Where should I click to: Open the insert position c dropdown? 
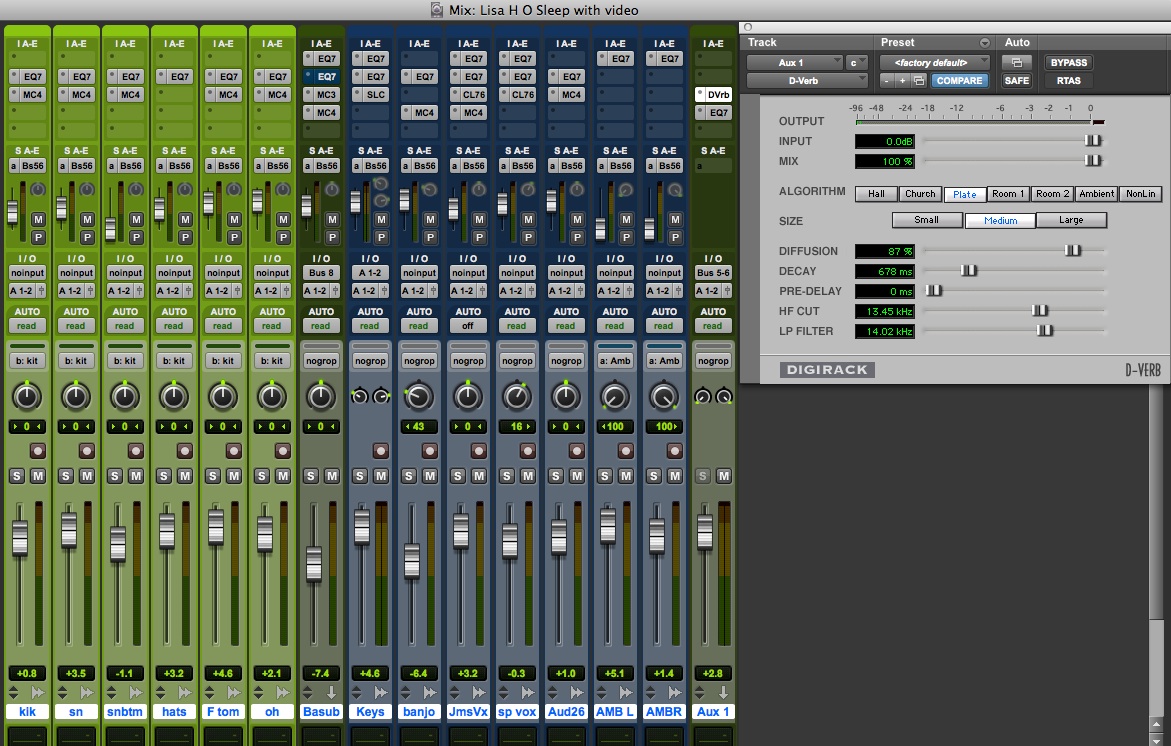pos(857,63)
